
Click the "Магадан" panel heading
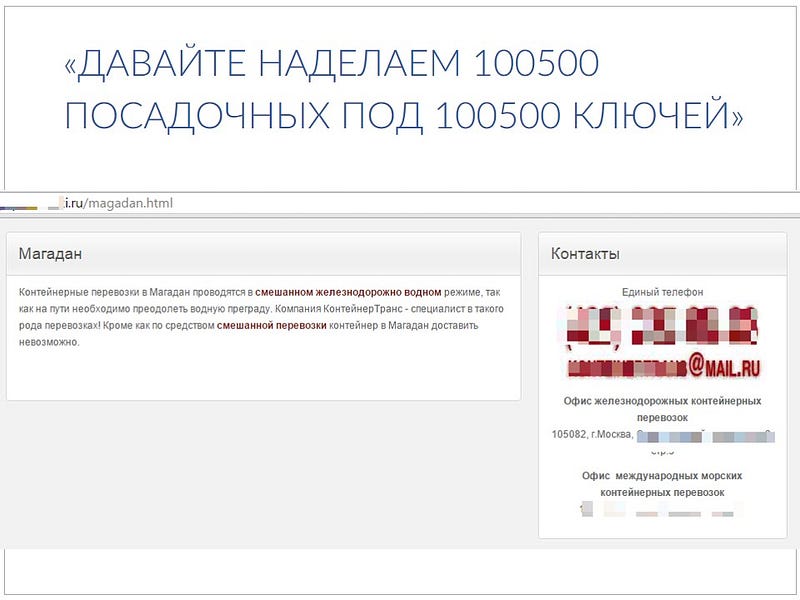pos(50,254)
